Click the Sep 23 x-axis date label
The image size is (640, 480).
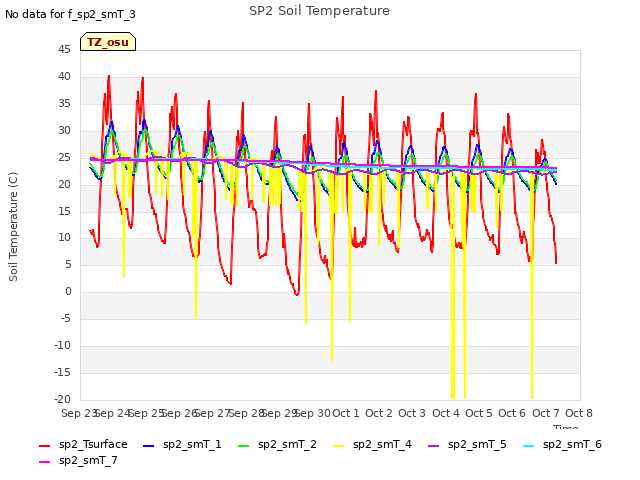pyautogui.click(x=79, y=413)
